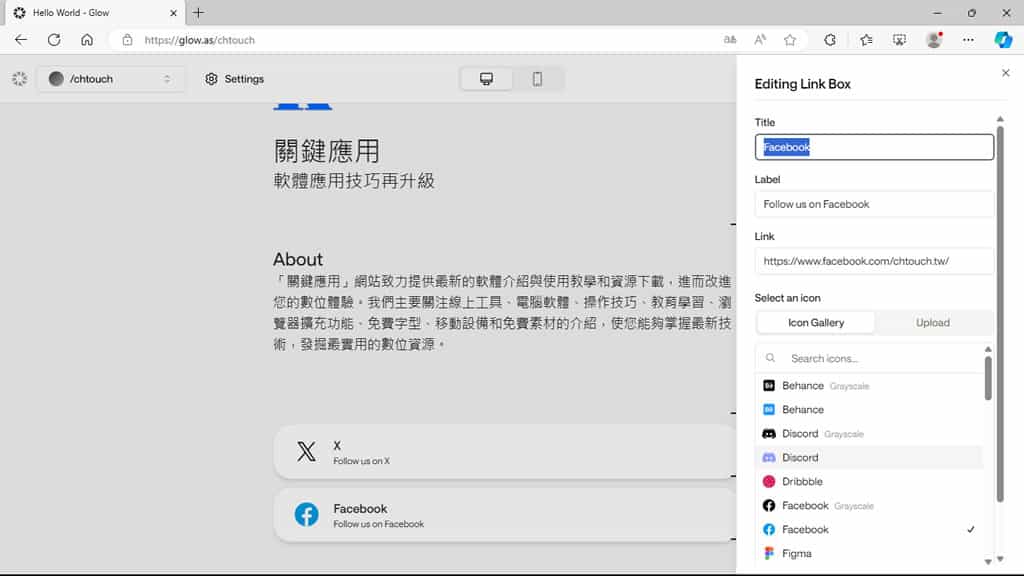Switch to mobile preview mode

(x=537, y=79)
